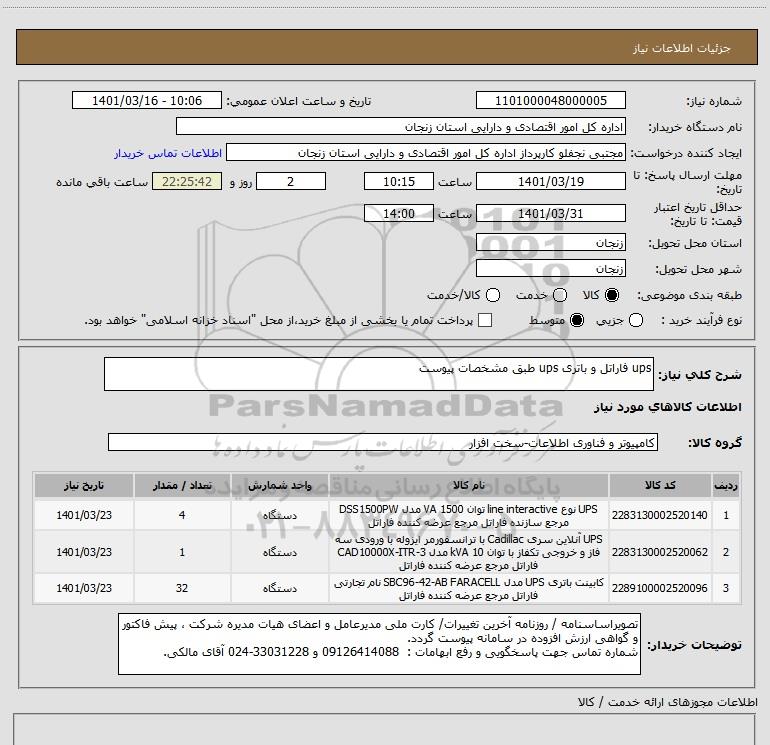770x745 pixels.
Task: Click the واحد شمارش column header
Action: (279, 486)
